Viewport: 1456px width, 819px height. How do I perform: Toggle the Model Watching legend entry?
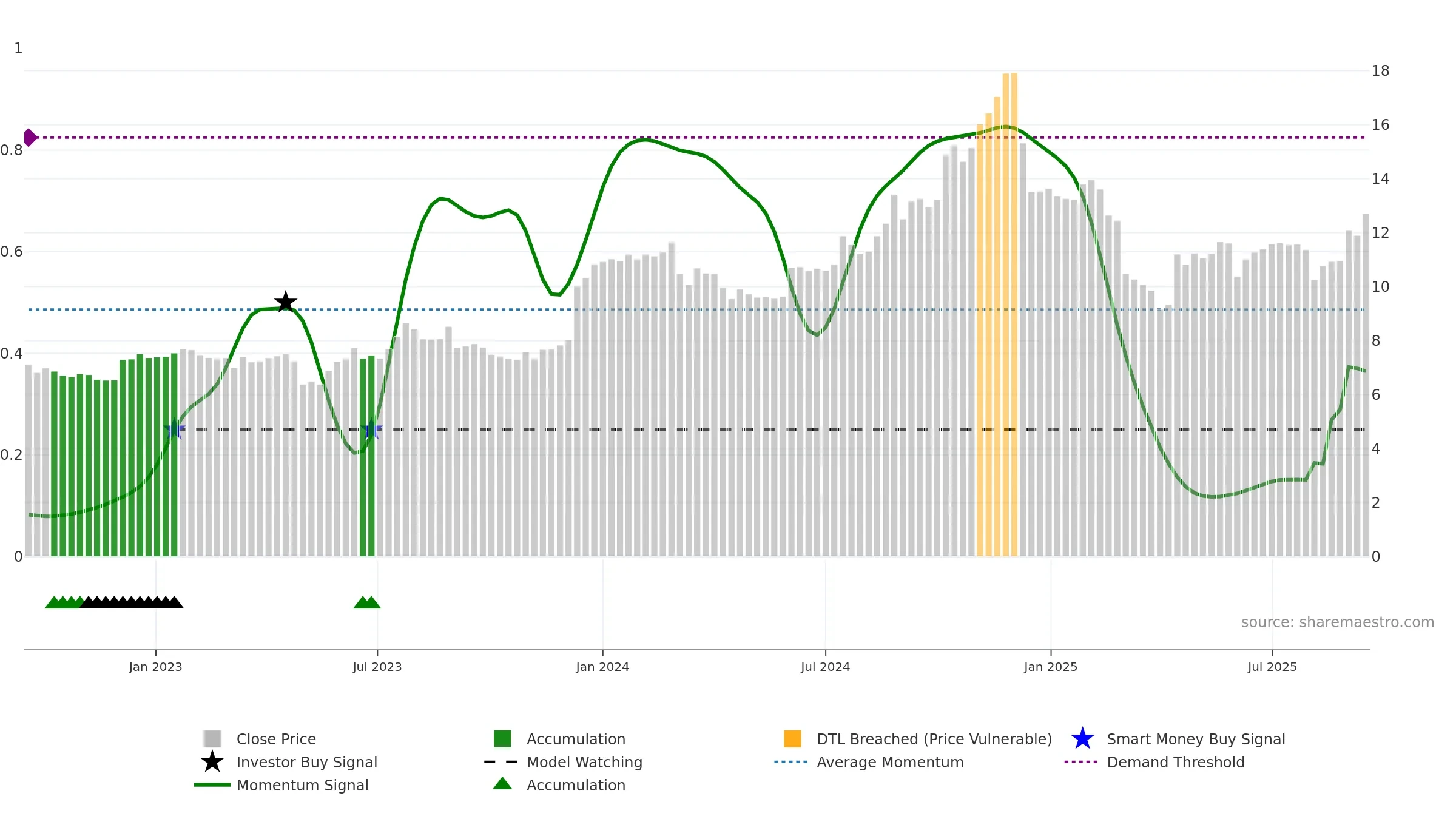click(564, 762)
